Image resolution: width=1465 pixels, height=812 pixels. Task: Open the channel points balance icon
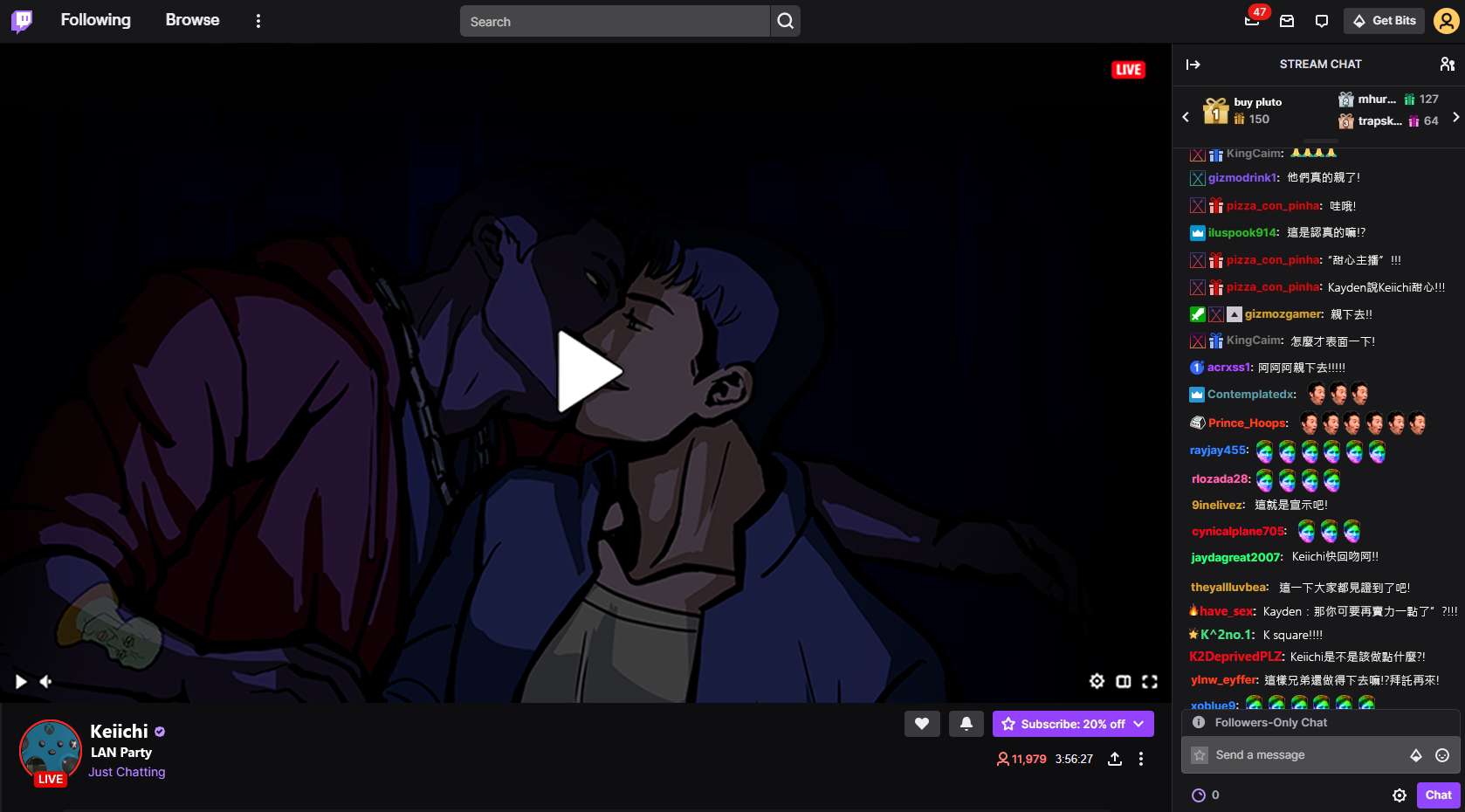[x=1199, y=795]
